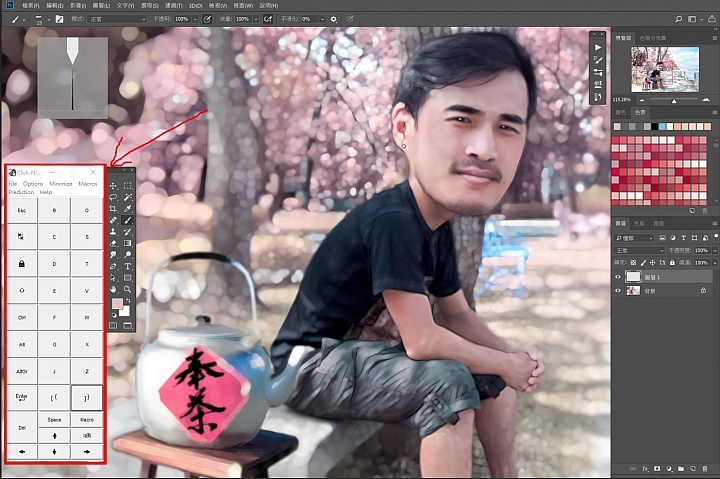Click the Del key in Click-N-Type
Screen dimensions: 720x479
point(22,428)
